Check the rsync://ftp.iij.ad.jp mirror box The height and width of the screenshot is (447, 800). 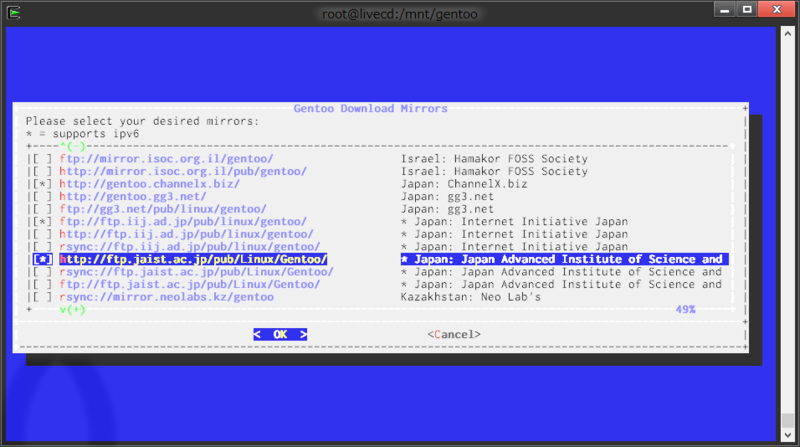point(43,247)
